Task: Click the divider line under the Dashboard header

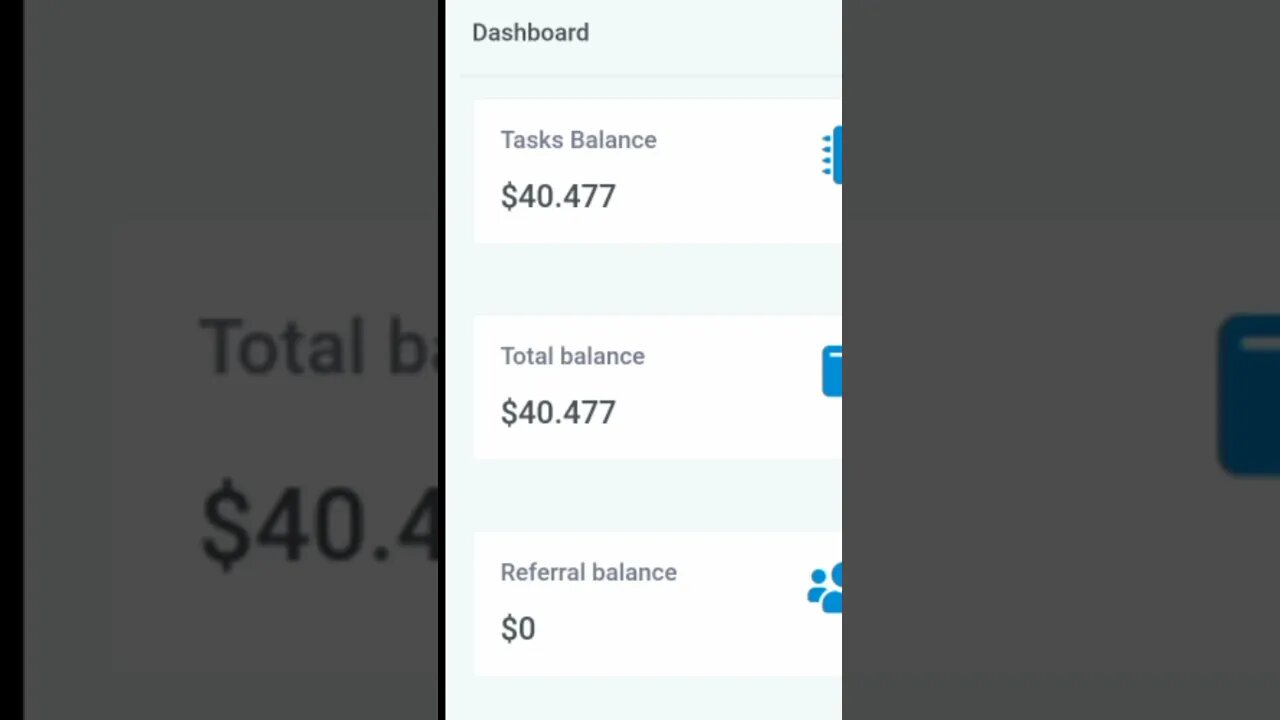Action: [651, 75]
